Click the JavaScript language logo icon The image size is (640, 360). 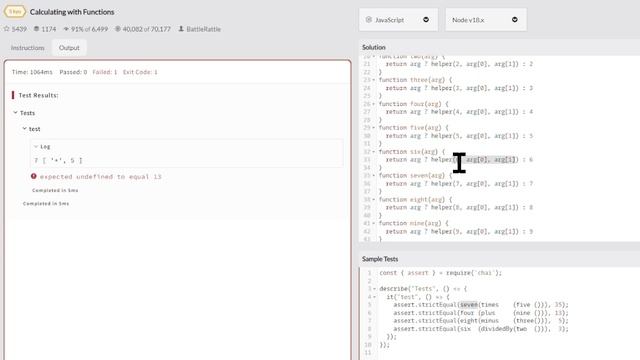coord(369,20)
